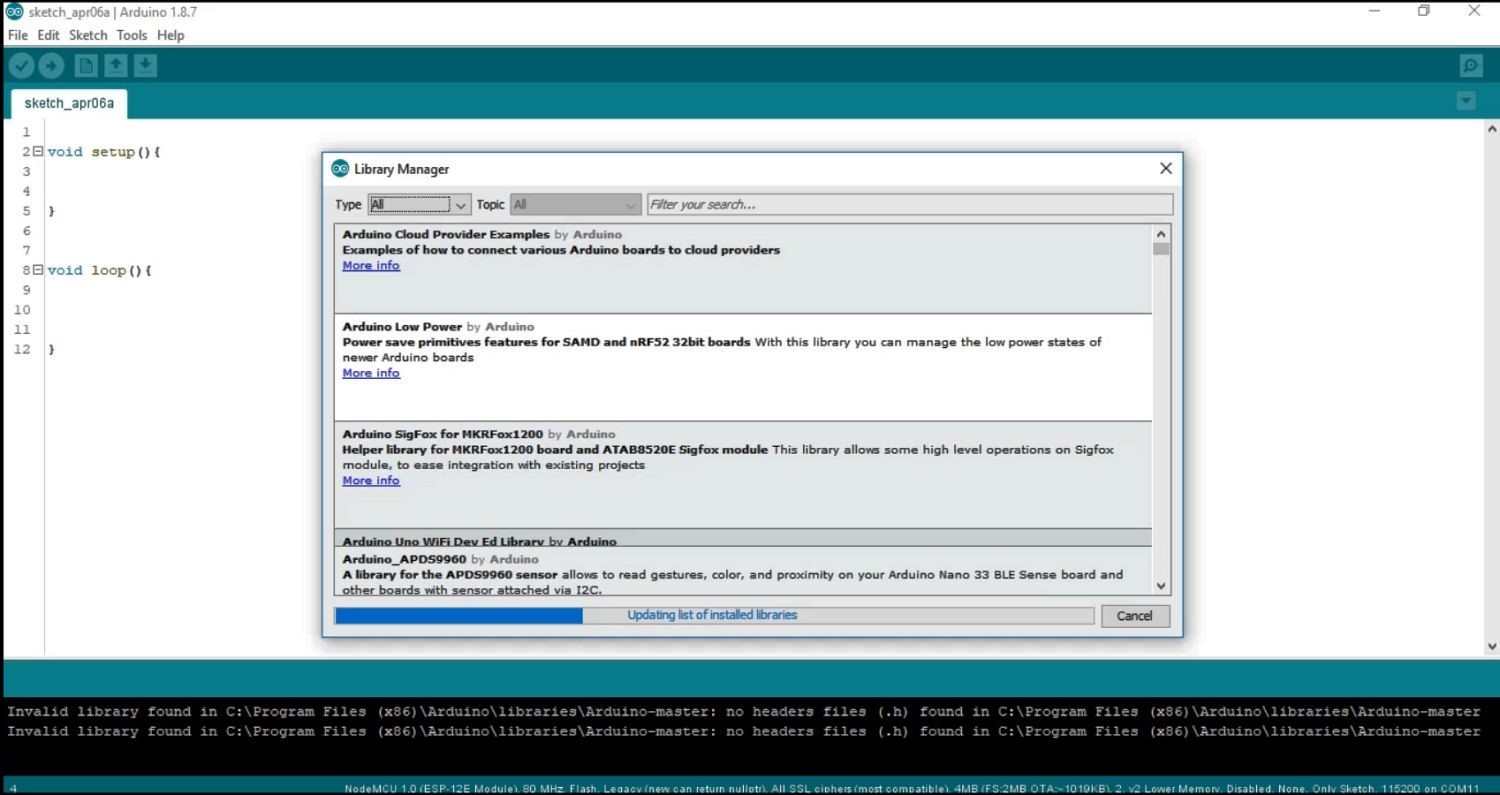This screenshot has height=795, width=1500.
Task: Click the Arduino logo in the title bar
Action: tap(14, 11)
